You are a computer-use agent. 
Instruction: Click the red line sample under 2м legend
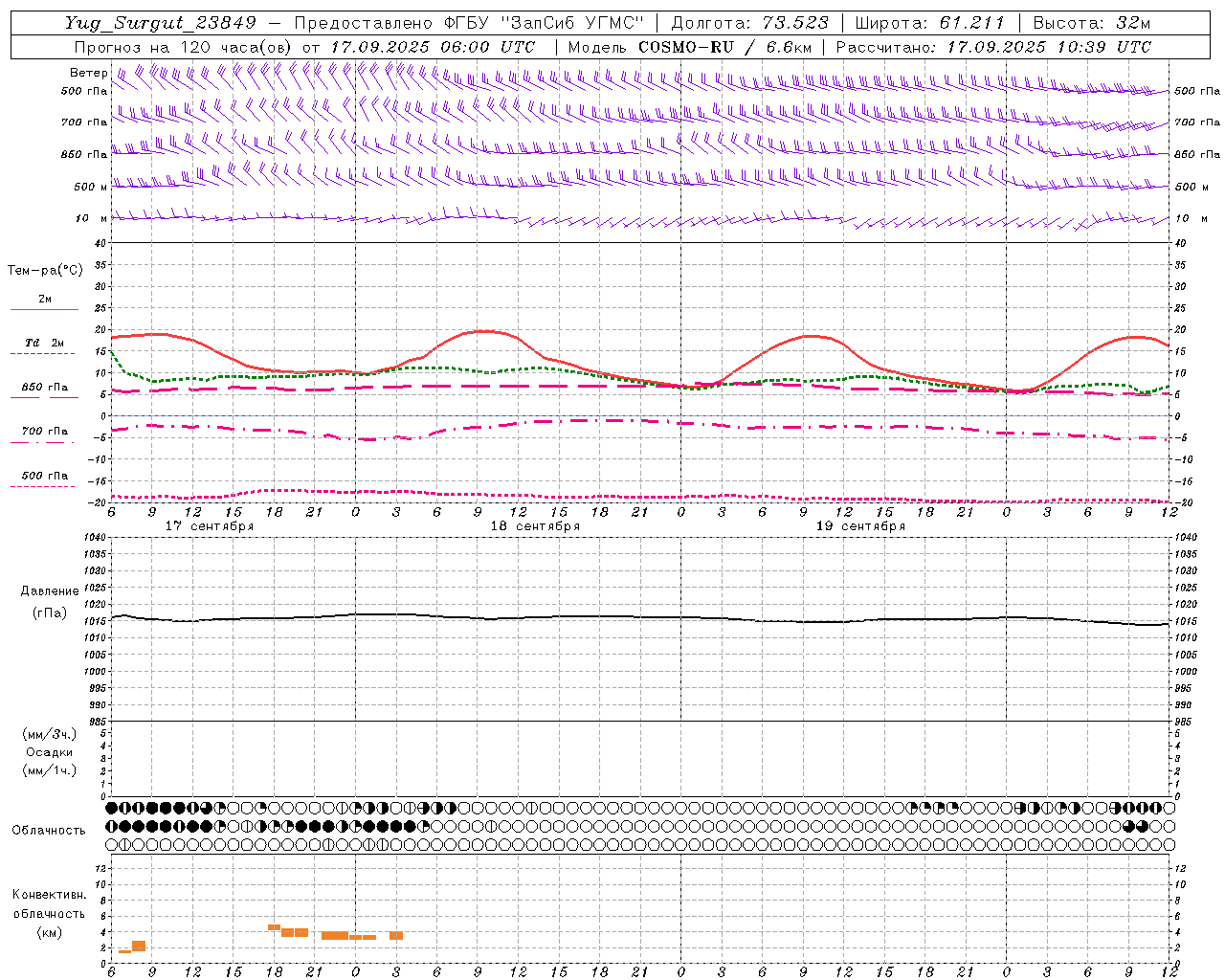(x=44, y=309)
